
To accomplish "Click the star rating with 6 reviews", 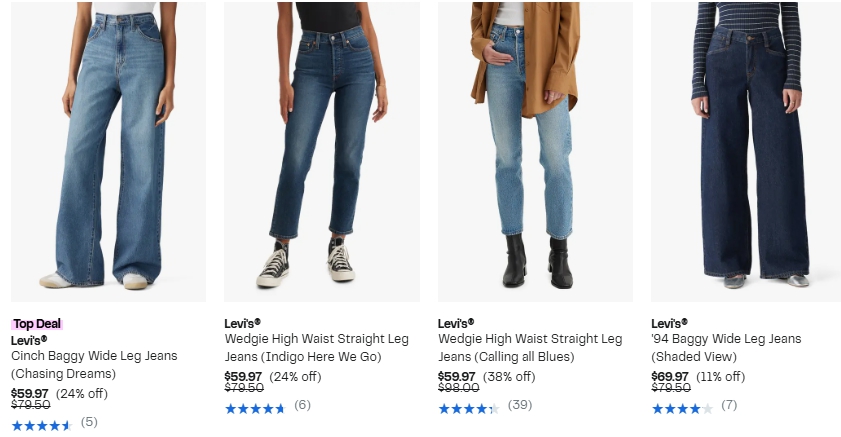I will [255, 409].
